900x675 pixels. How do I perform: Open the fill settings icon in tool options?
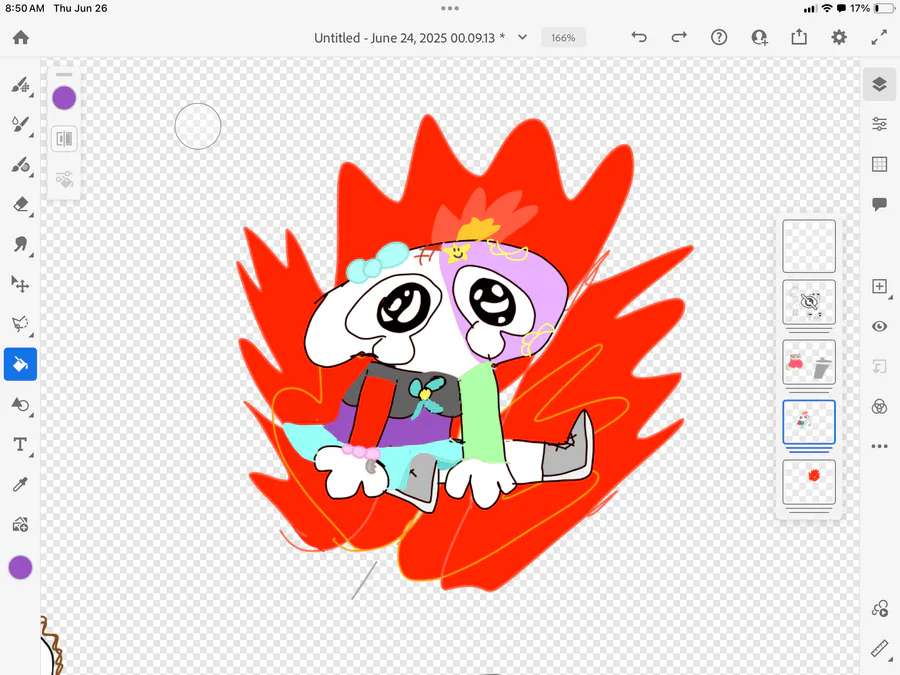coord(64,179)
